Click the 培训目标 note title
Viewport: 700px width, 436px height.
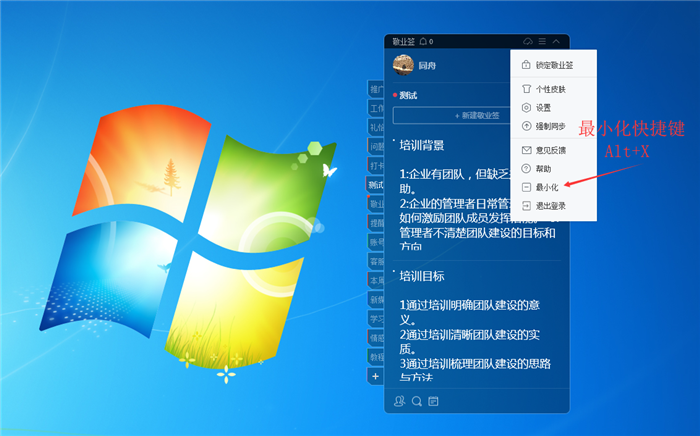pos(422,276)
